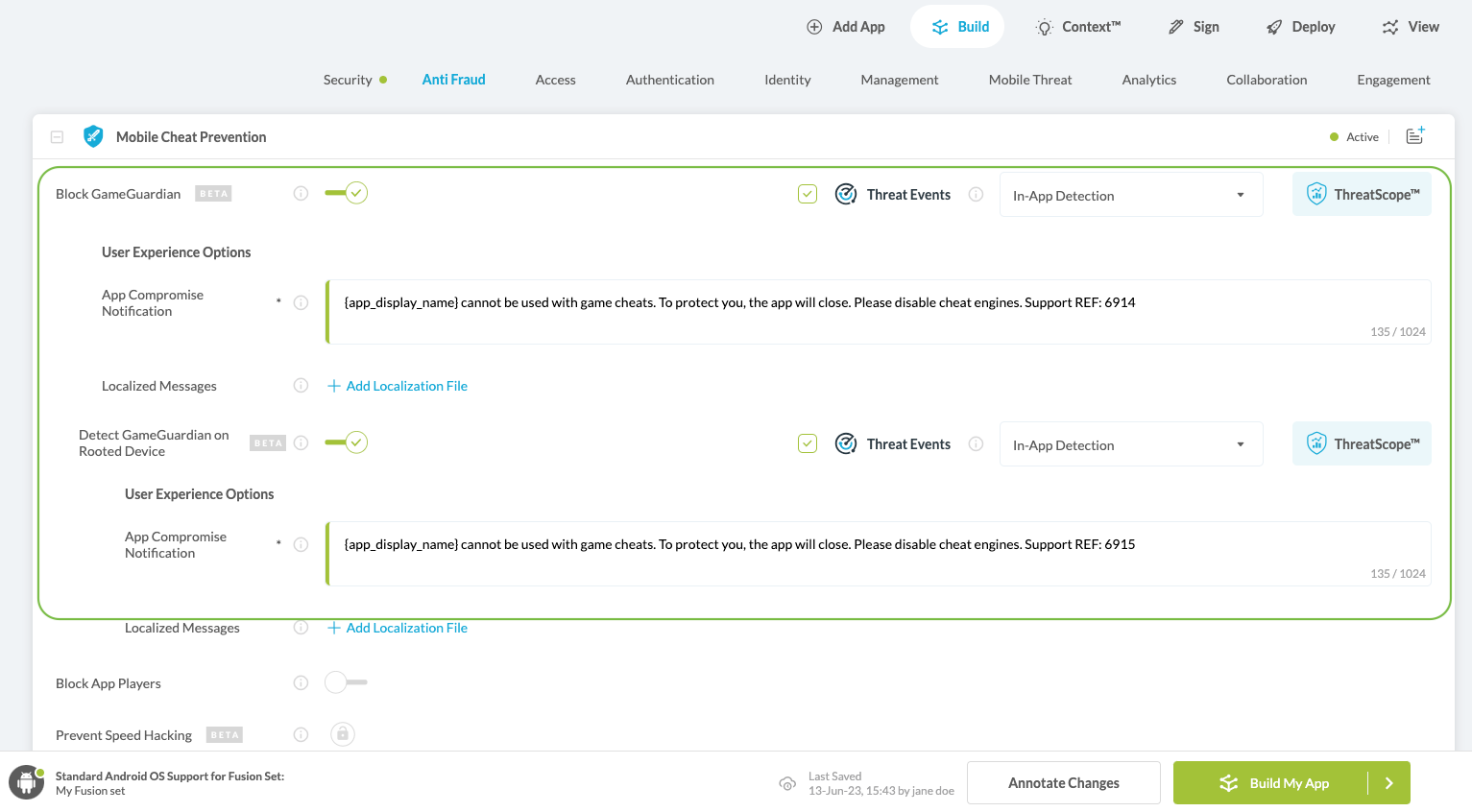This screenshot has width=1472, height=812.
Task: Open info icon beside Block GameGuardian
Action: point(301,194)
